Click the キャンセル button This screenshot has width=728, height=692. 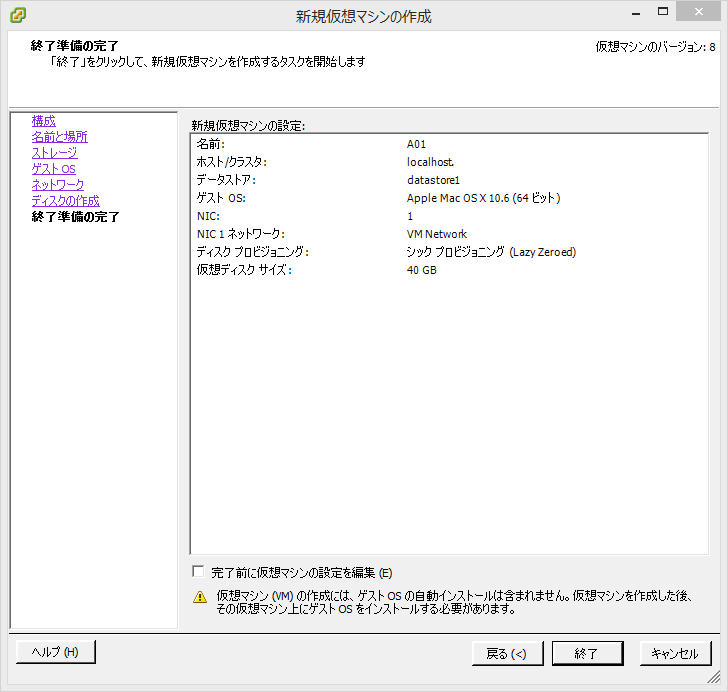click(x=676, y=653)
